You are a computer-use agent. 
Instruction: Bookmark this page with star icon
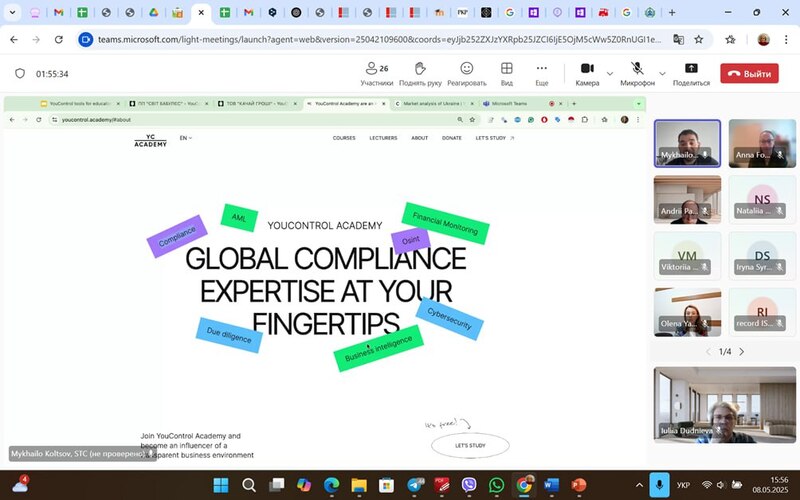698,39
